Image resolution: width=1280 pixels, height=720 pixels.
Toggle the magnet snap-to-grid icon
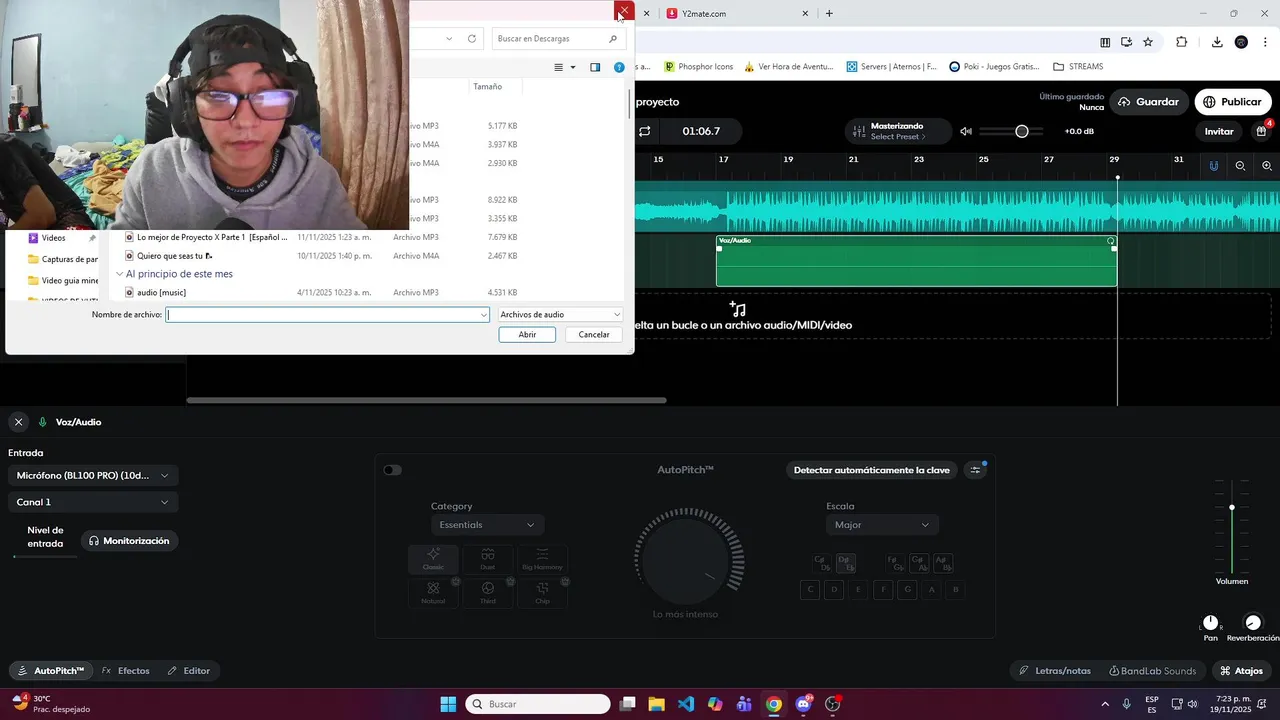1214,165
